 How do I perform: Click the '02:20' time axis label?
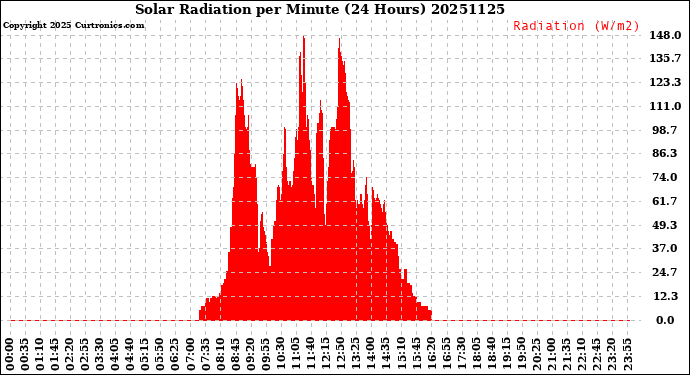tap(70, 355)
